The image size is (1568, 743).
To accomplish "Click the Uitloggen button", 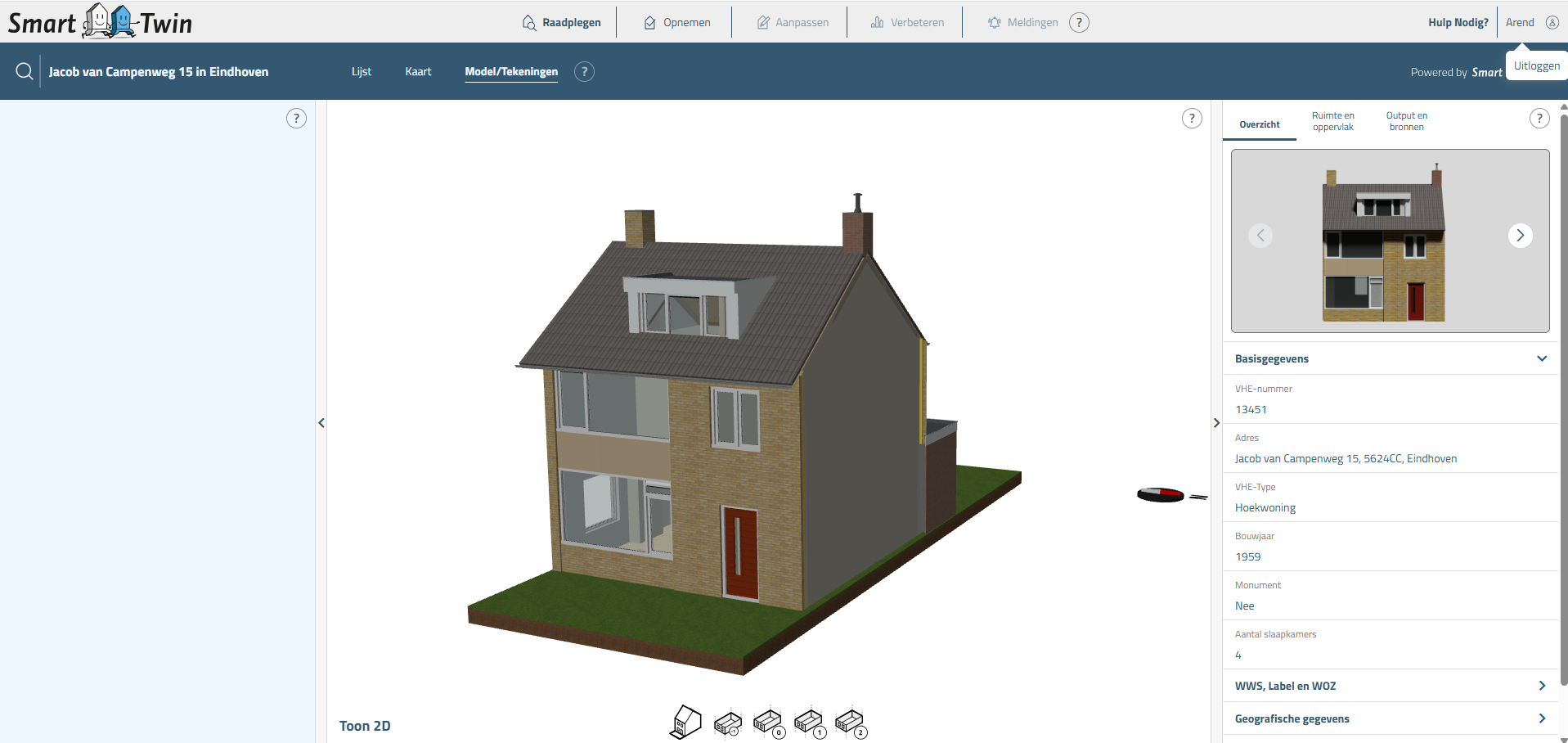I will (x=1536, y=66).
